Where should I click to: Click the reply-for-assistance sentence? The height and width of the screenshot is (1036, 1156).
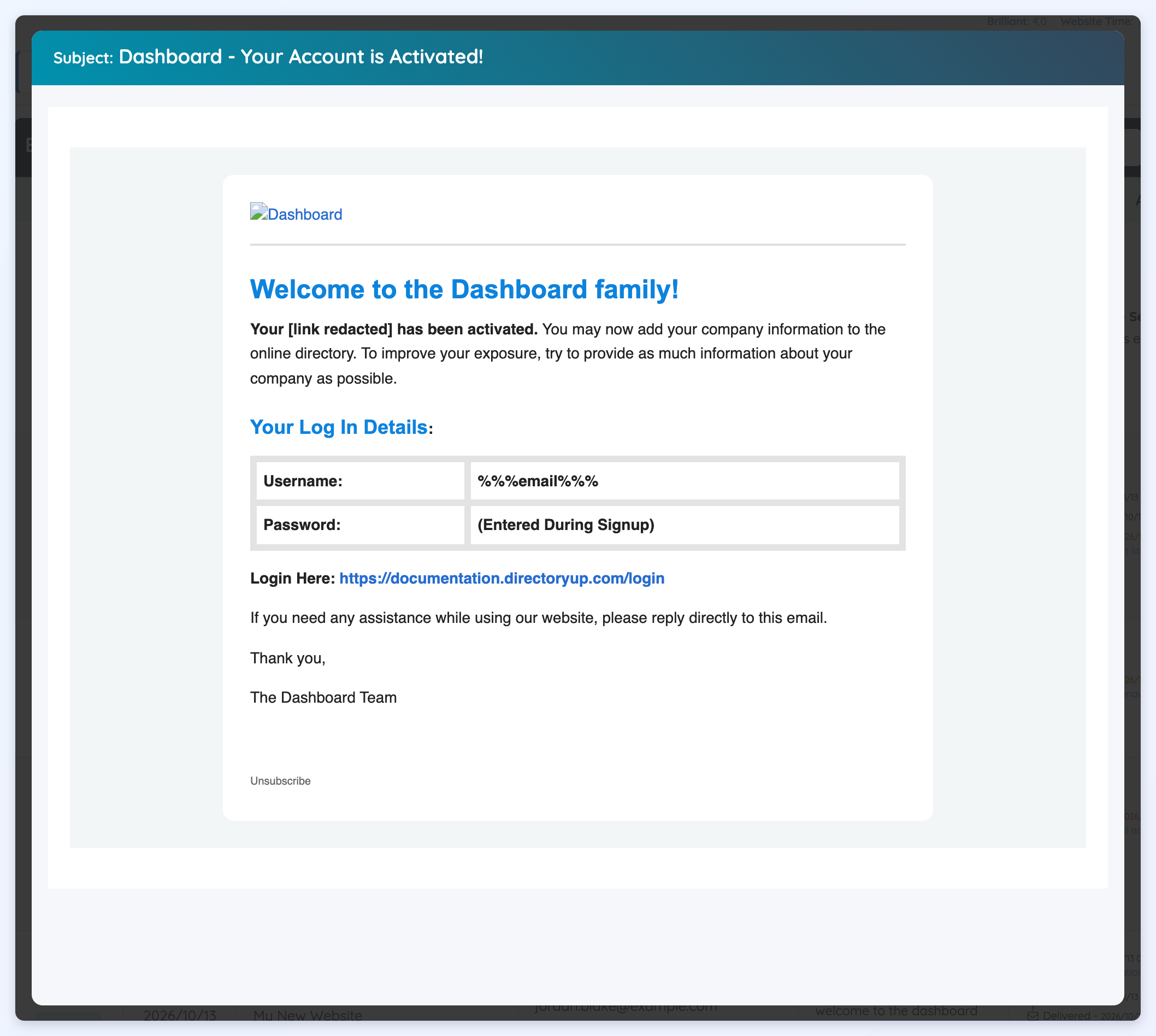(539, 618)
